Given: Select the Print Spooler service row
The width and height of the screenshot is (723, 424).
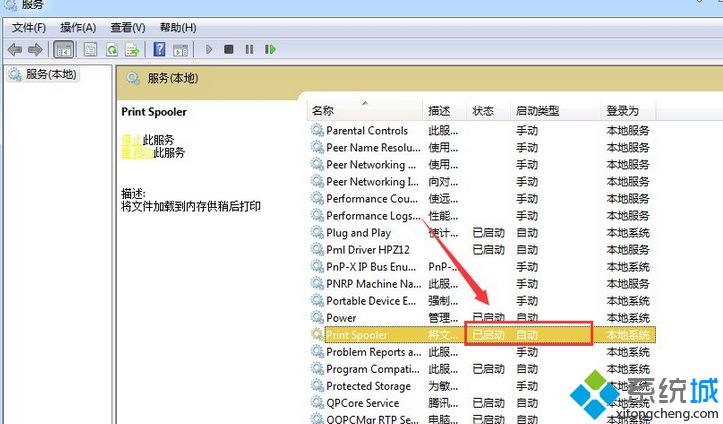Looking at the screenshot, I should click(x=482, y=335).
